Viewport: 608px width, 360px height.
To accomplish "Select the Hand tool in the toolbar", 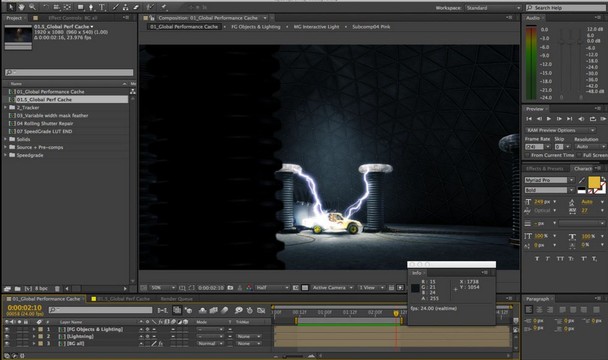I will pos(22,7).
